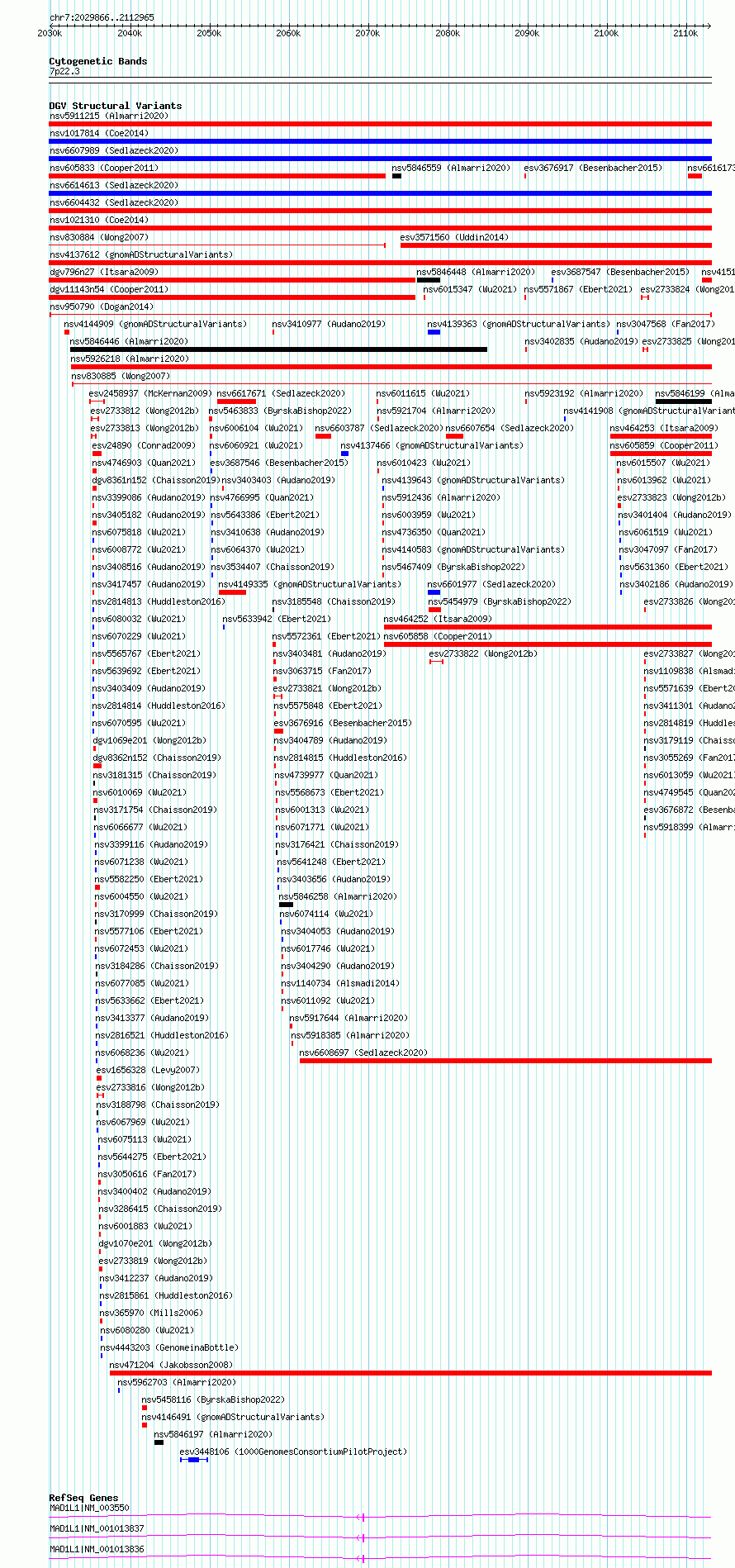The height and width of the screenshot is (1568, 735).
Task: Select nsv3410977 (Audano2019) label
Action: pos(329,324)
